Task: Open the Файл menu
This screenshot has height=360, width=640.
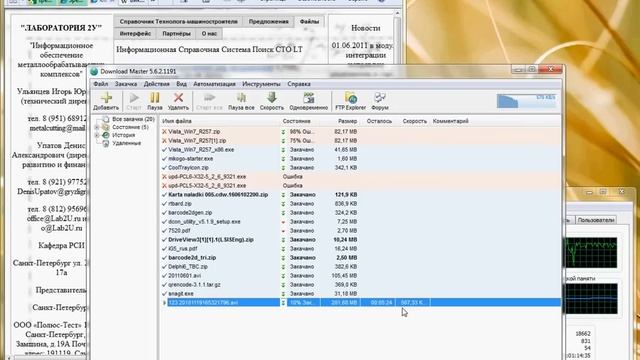Action: pyautogui.click(x=100, y=84)
